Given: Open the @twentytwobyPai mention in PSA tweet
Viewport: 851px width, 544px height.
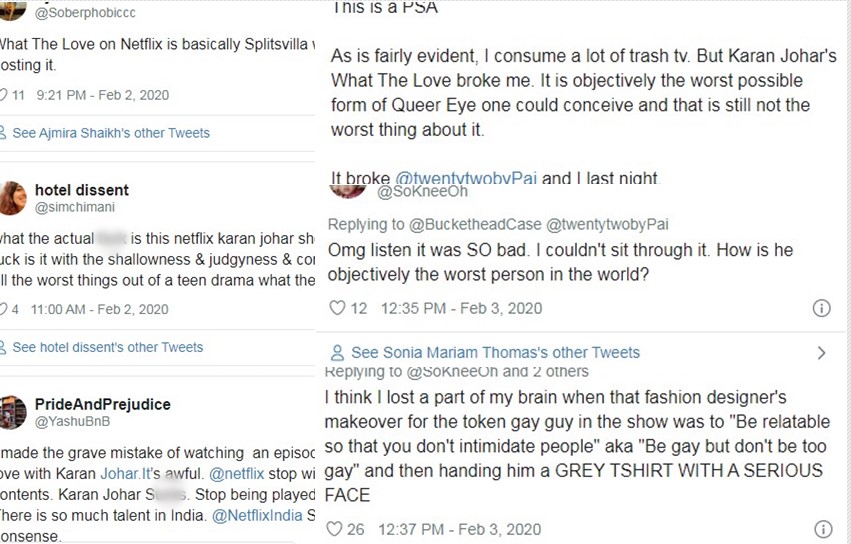Looking at the screenshot, I should pyautogui.click(x=466, y=179).
